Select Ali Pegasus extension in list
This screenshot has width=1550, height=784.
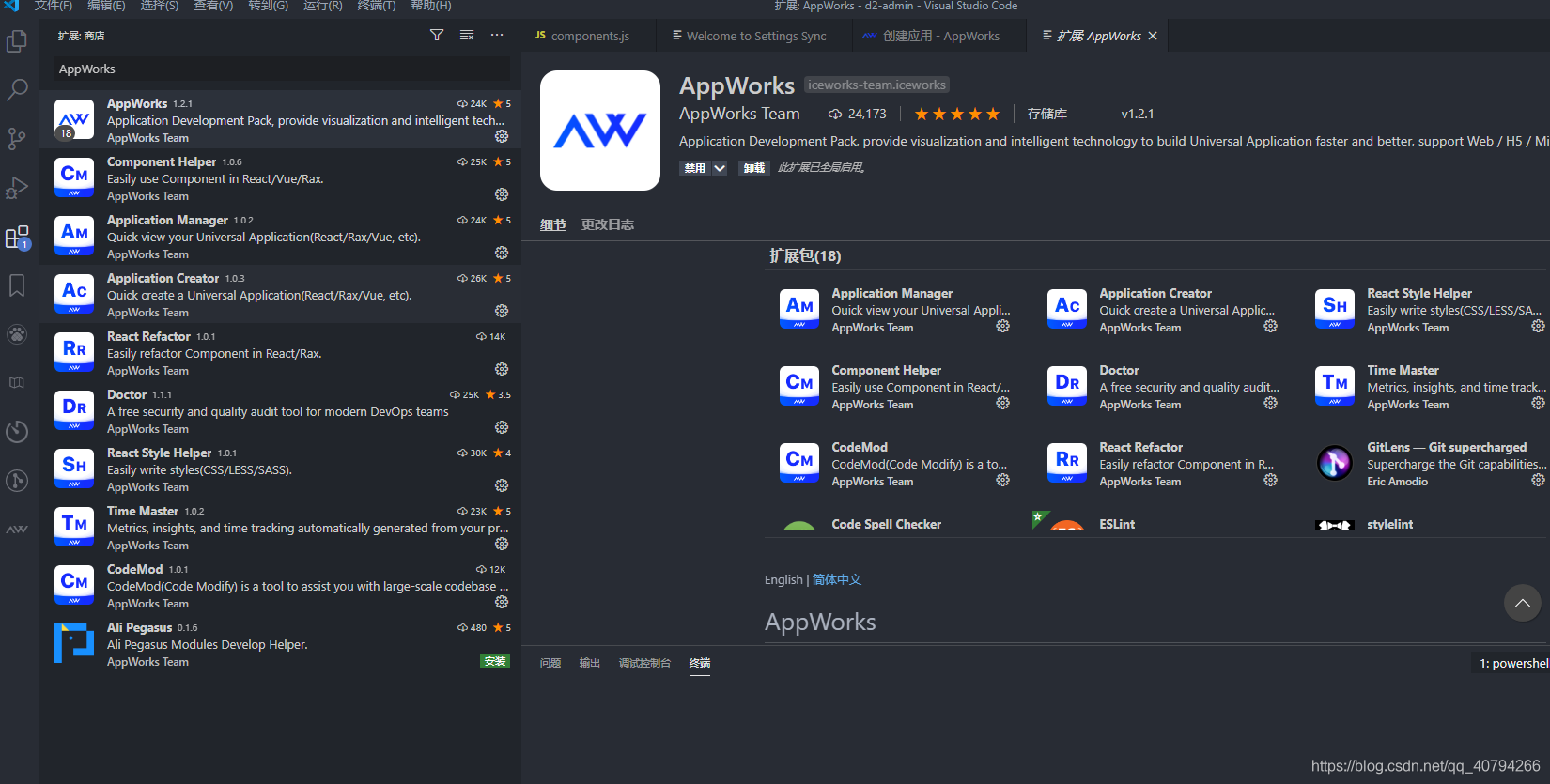(281, 643)
